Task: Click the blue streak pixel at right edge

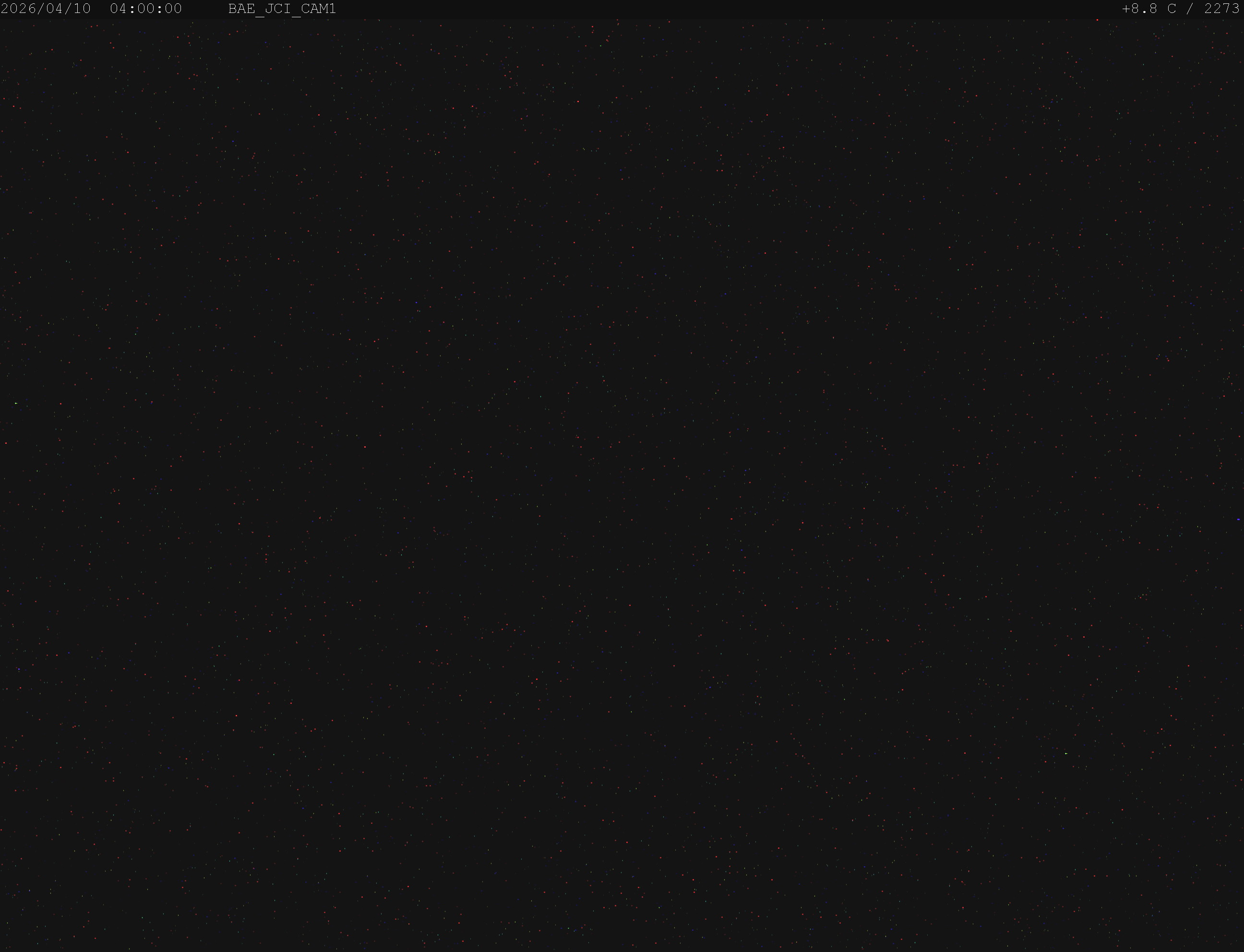Action: coord(1238,519)
